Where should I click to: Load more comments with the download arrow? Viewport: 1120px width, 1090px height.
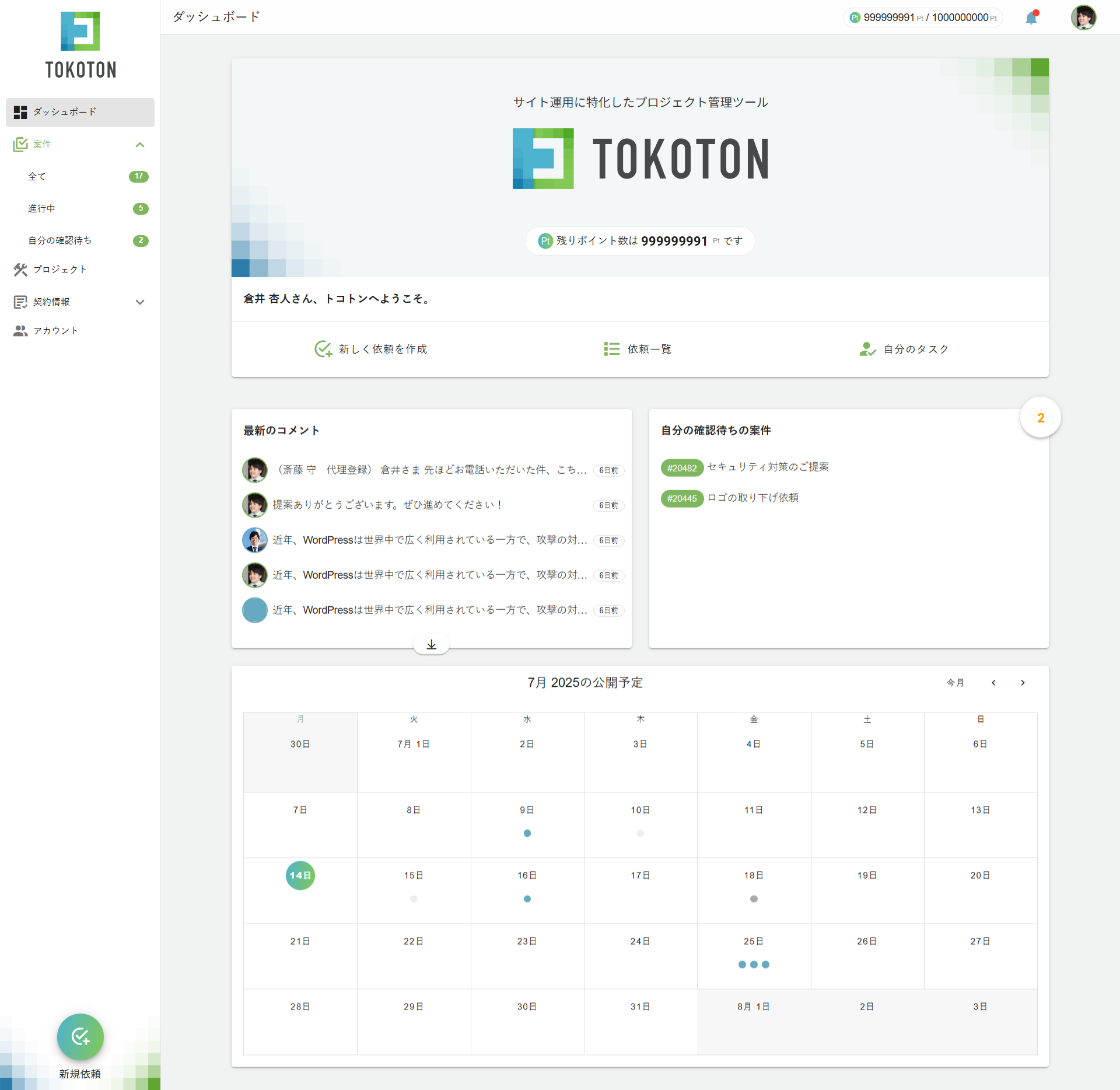[x=431, y=644]
